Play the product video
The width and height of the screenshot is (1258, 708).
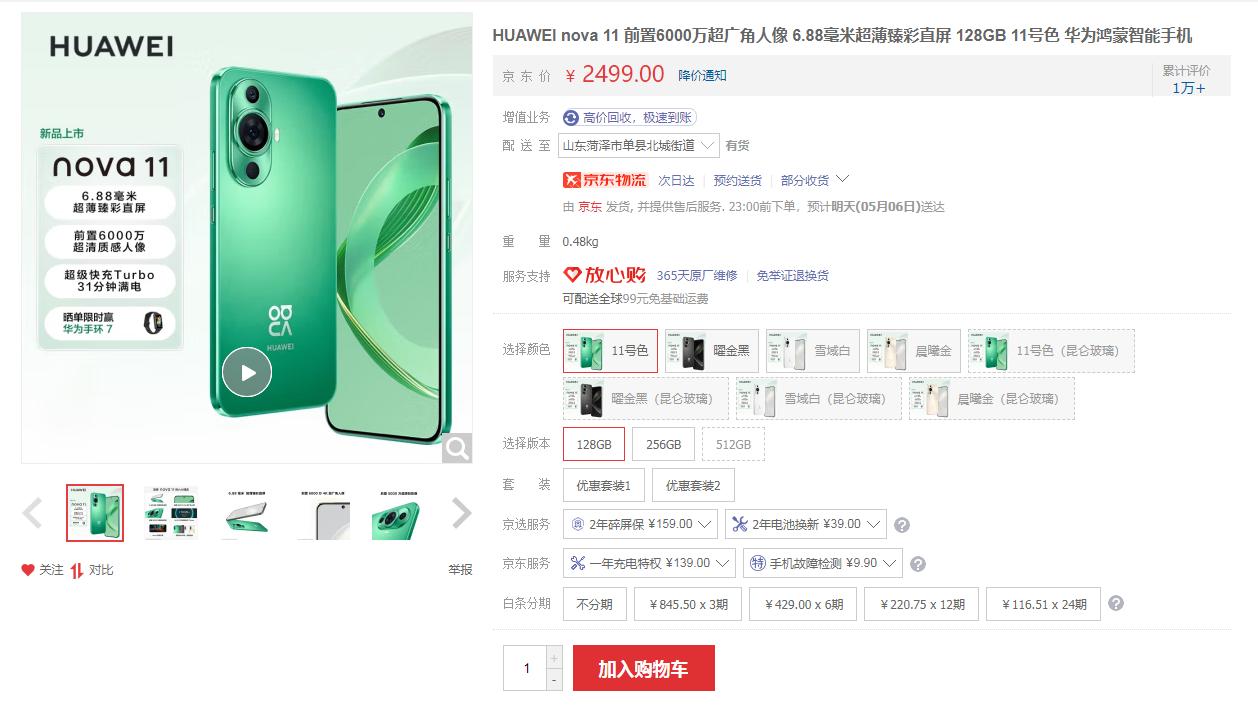click(246, 373)
